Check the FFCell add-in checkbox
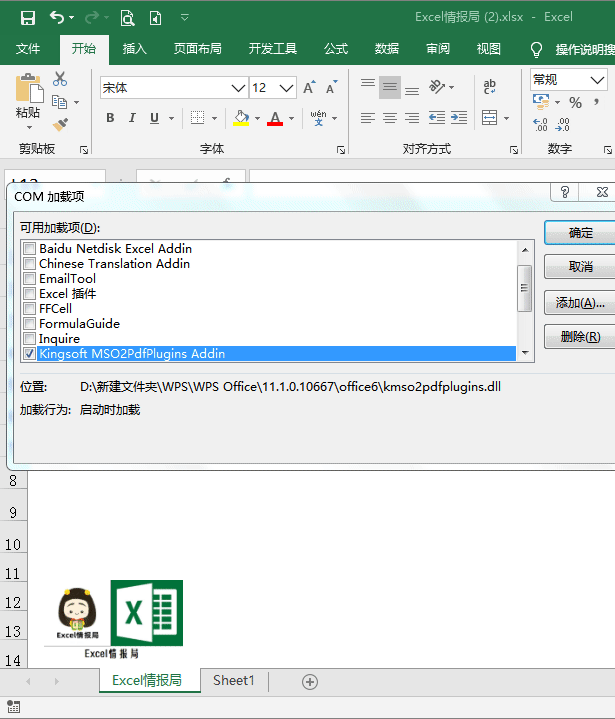The image size is (615, 719). tap(30, 309)
